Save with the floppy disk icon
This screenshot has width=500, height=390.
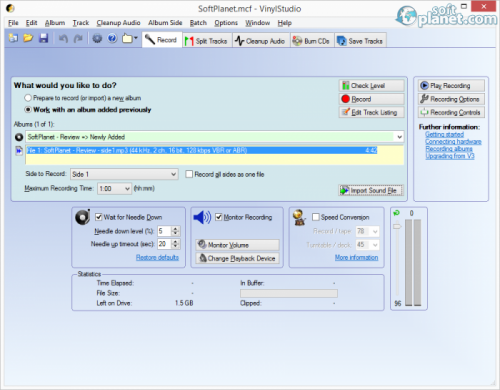(x=43, y=38)
